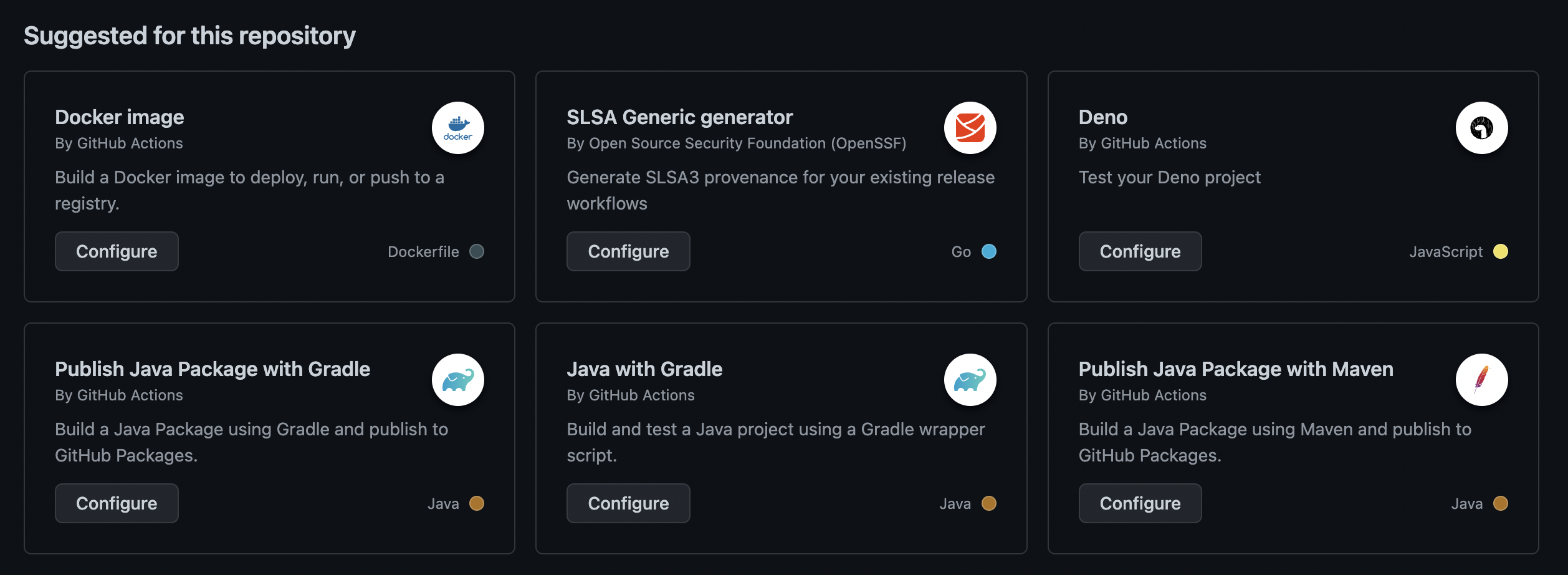Click the Maven feather logo icon
The width and height of the screenshot is (1568, 575).
(1481, 380)
